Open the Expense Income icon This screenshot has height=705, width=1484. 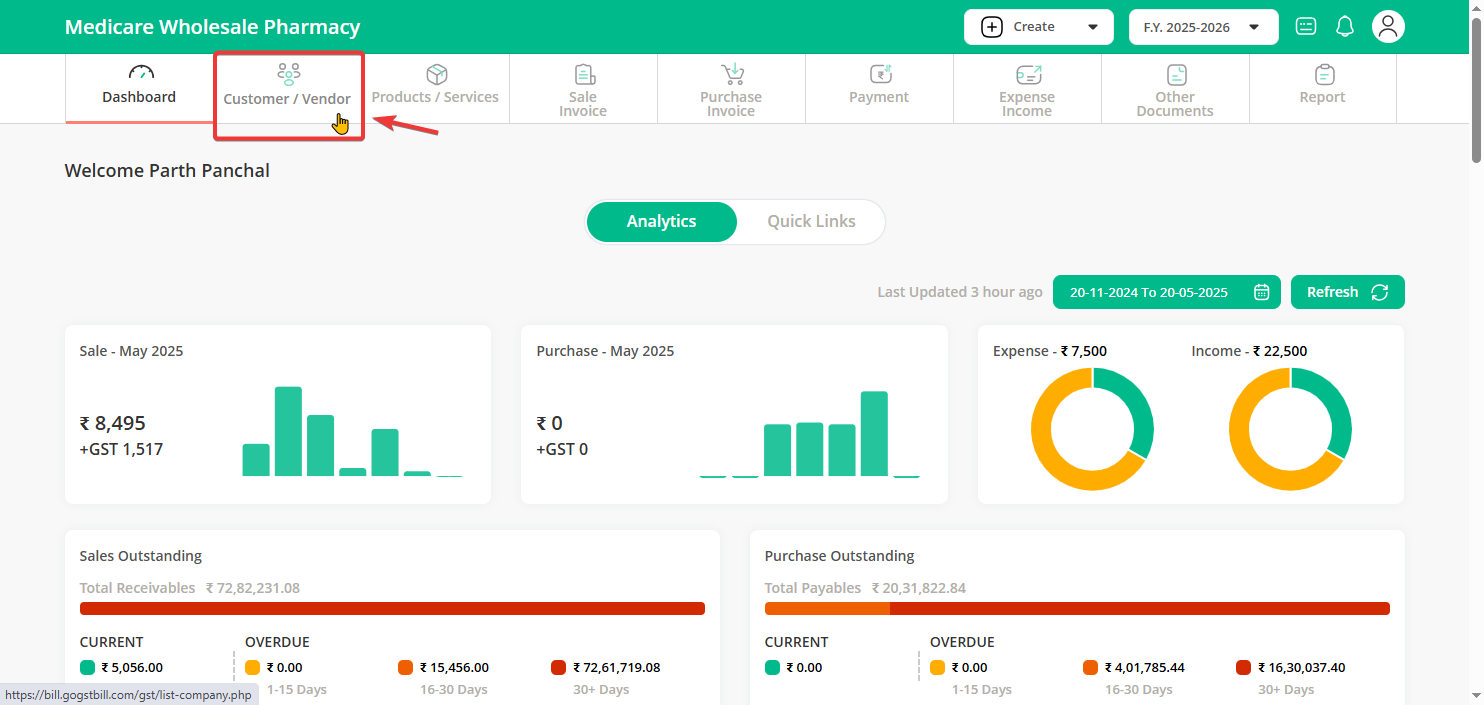(1028, 75)
